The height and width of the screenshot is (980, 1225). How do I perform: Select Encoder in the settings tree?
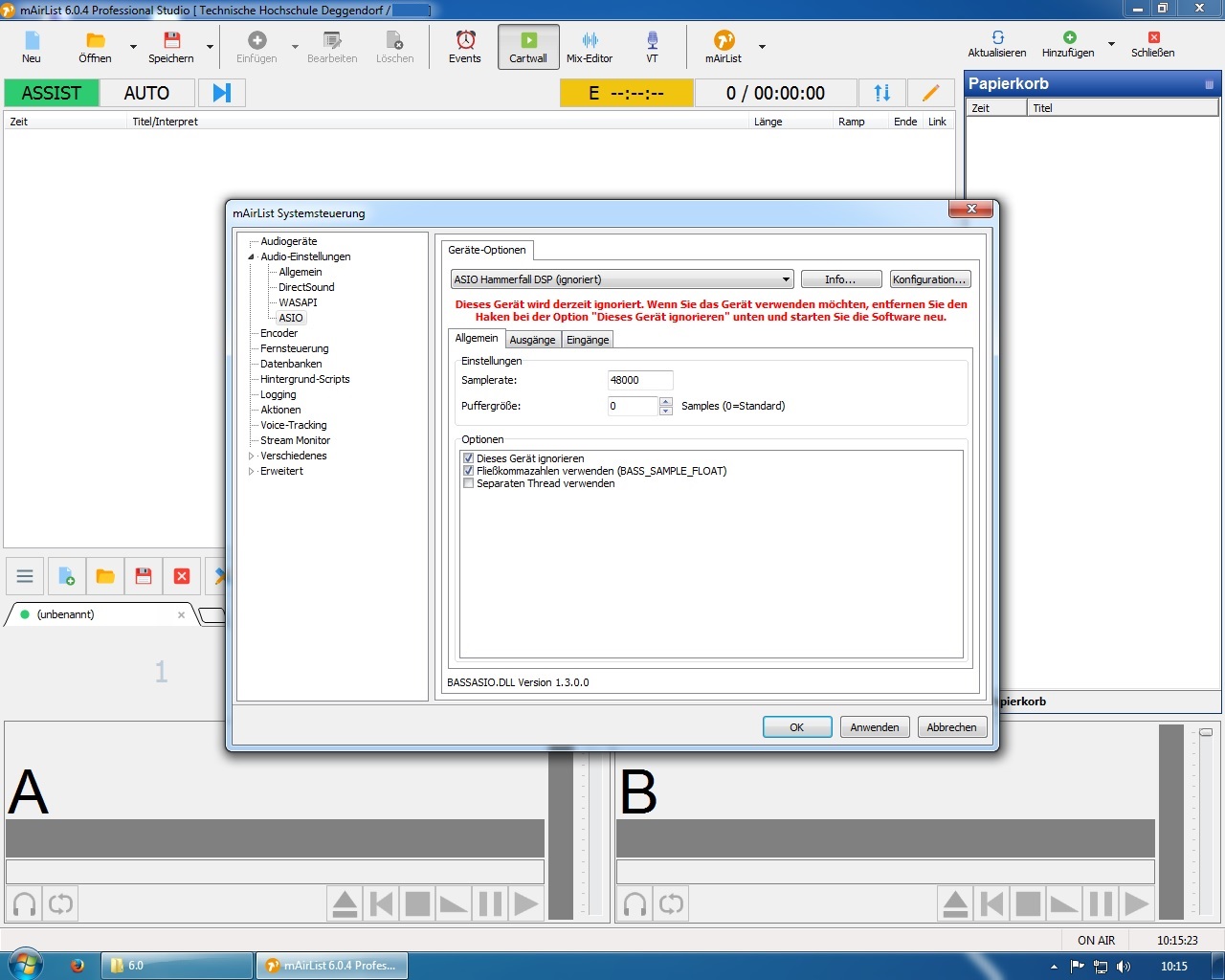coord(278,333)
